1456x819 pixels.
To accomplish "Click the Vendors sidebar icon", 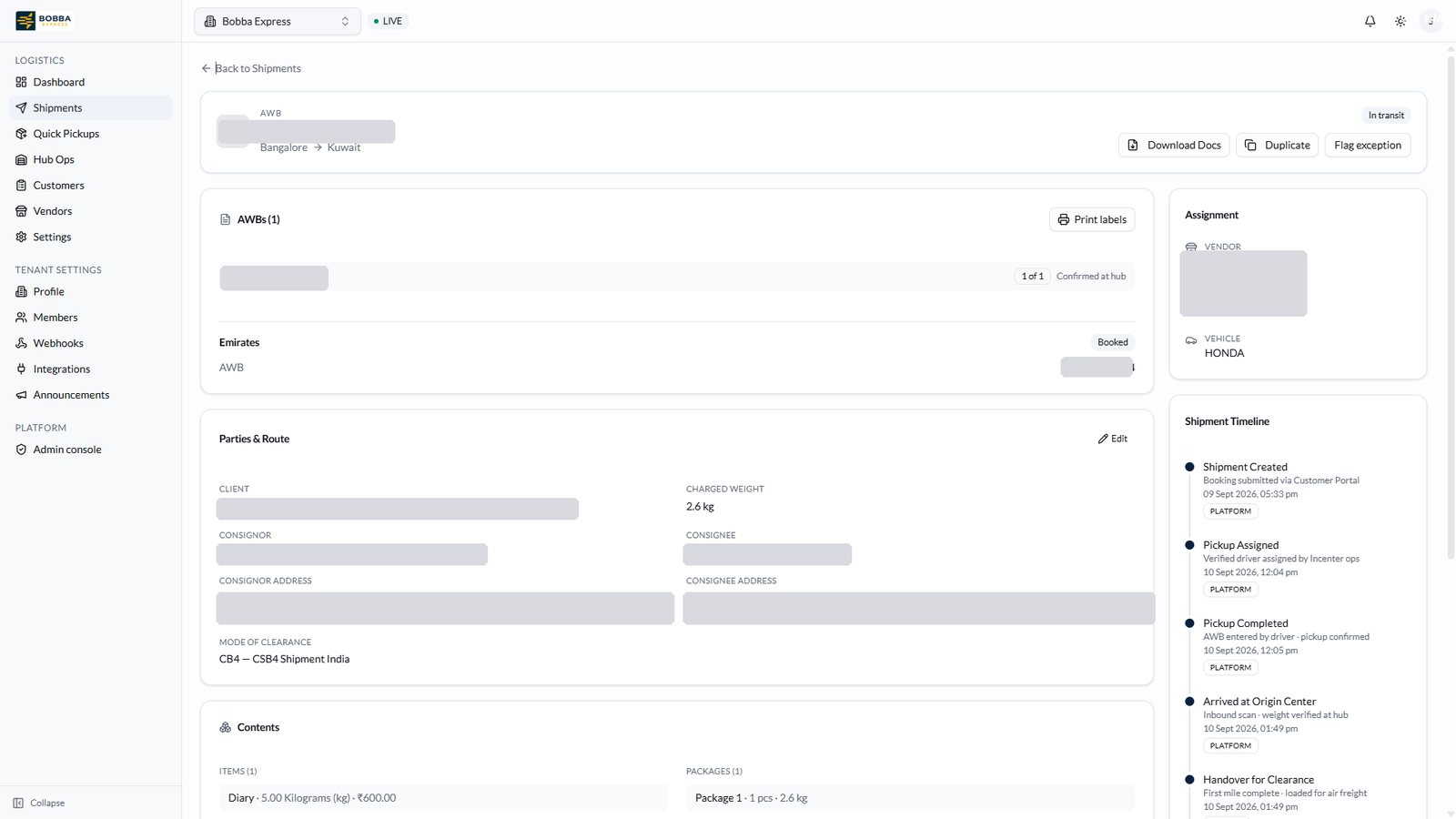I will 21,211.
